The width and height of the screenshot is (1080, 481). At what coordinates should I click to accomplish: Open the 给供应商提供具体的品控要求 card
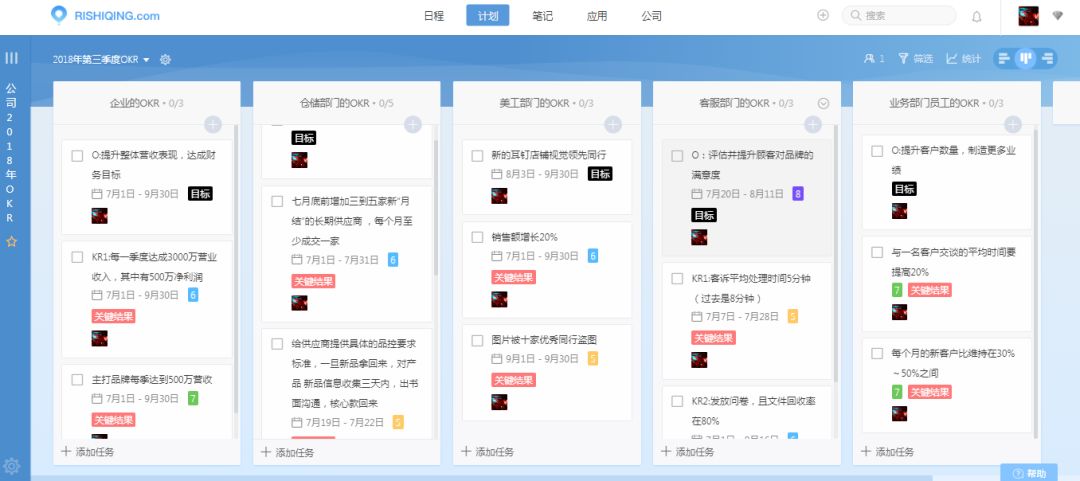pyautogui.click(x=346, y=384)
